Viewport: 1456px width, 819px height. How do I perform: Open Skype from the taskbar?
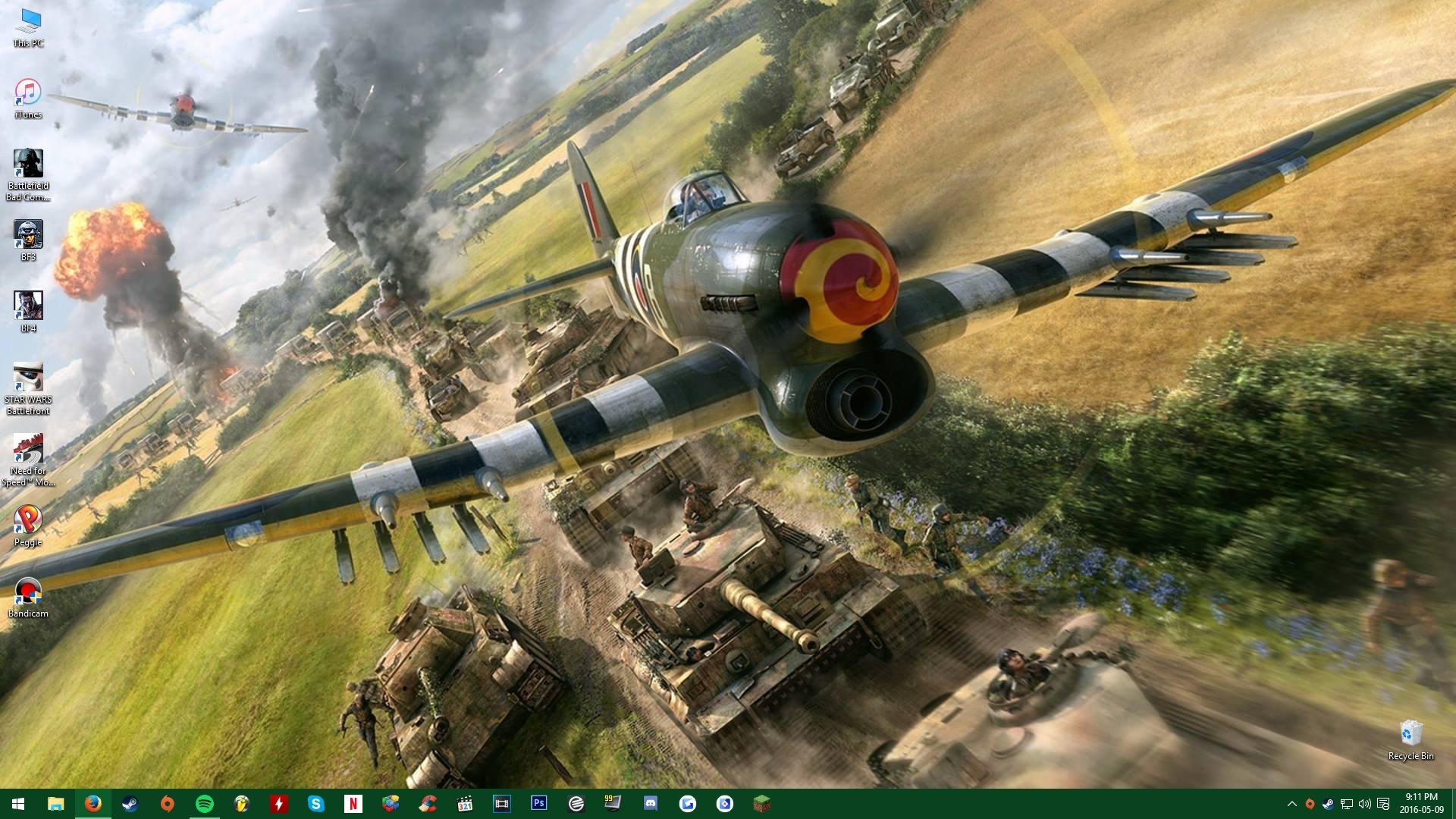point(316,804)
